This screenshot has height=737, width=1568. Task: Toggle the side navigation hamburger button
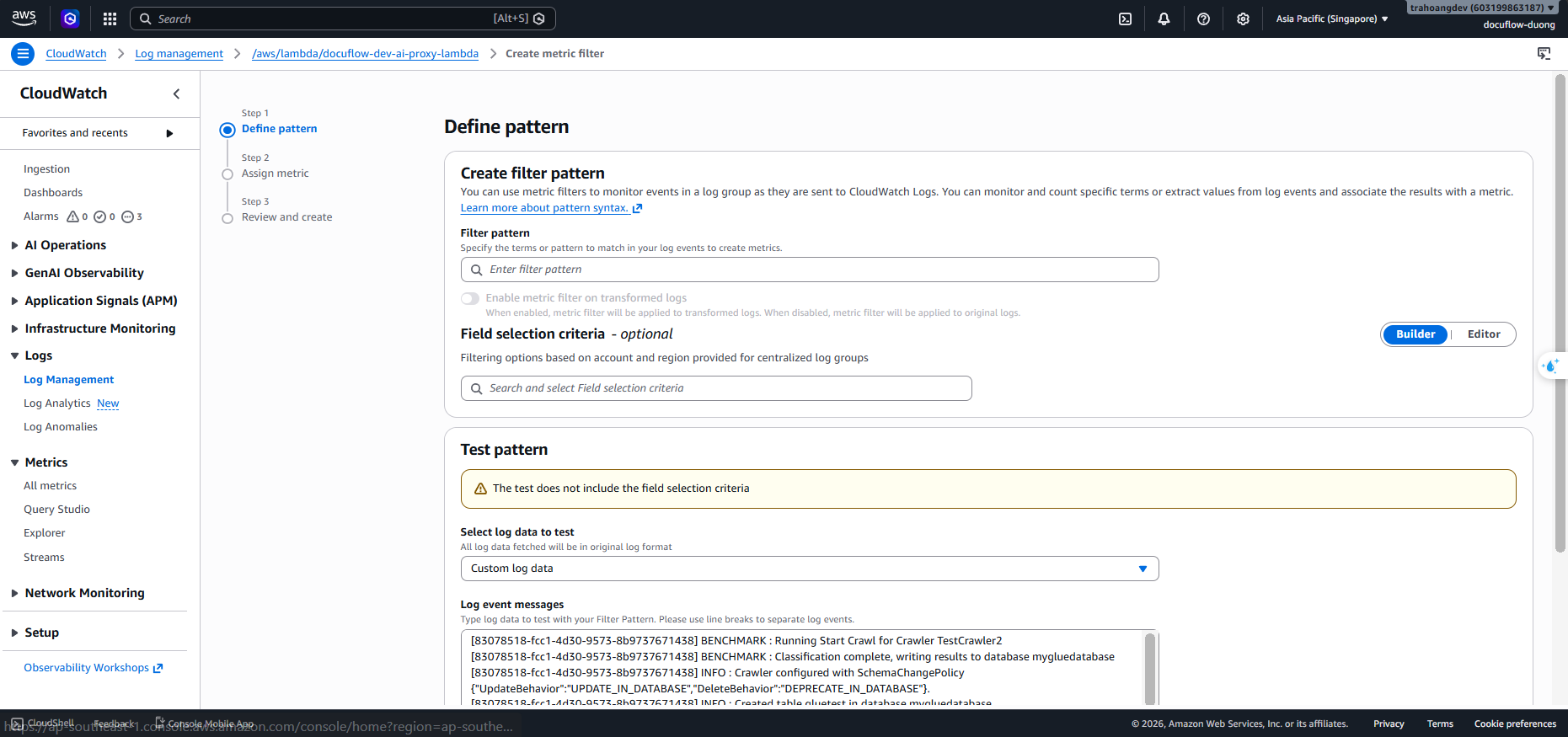tap(23, 54)
